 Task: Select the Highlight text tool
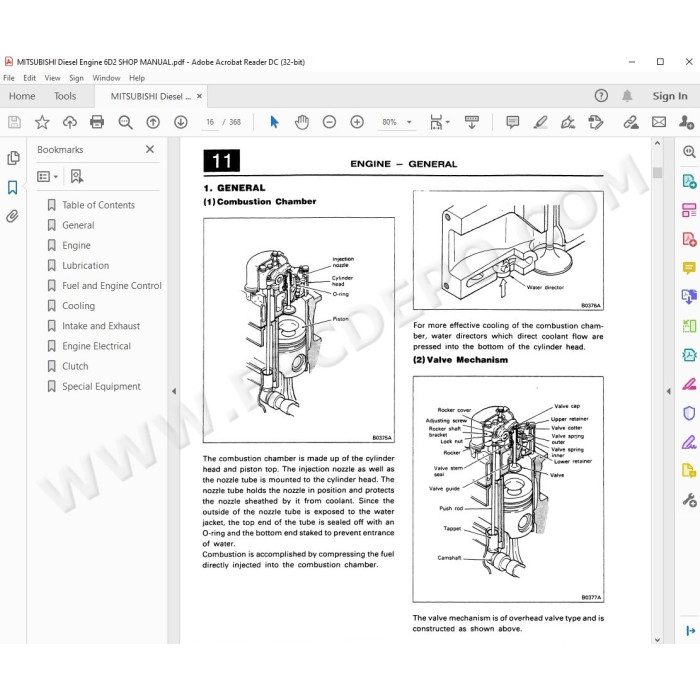click(541, 122)
